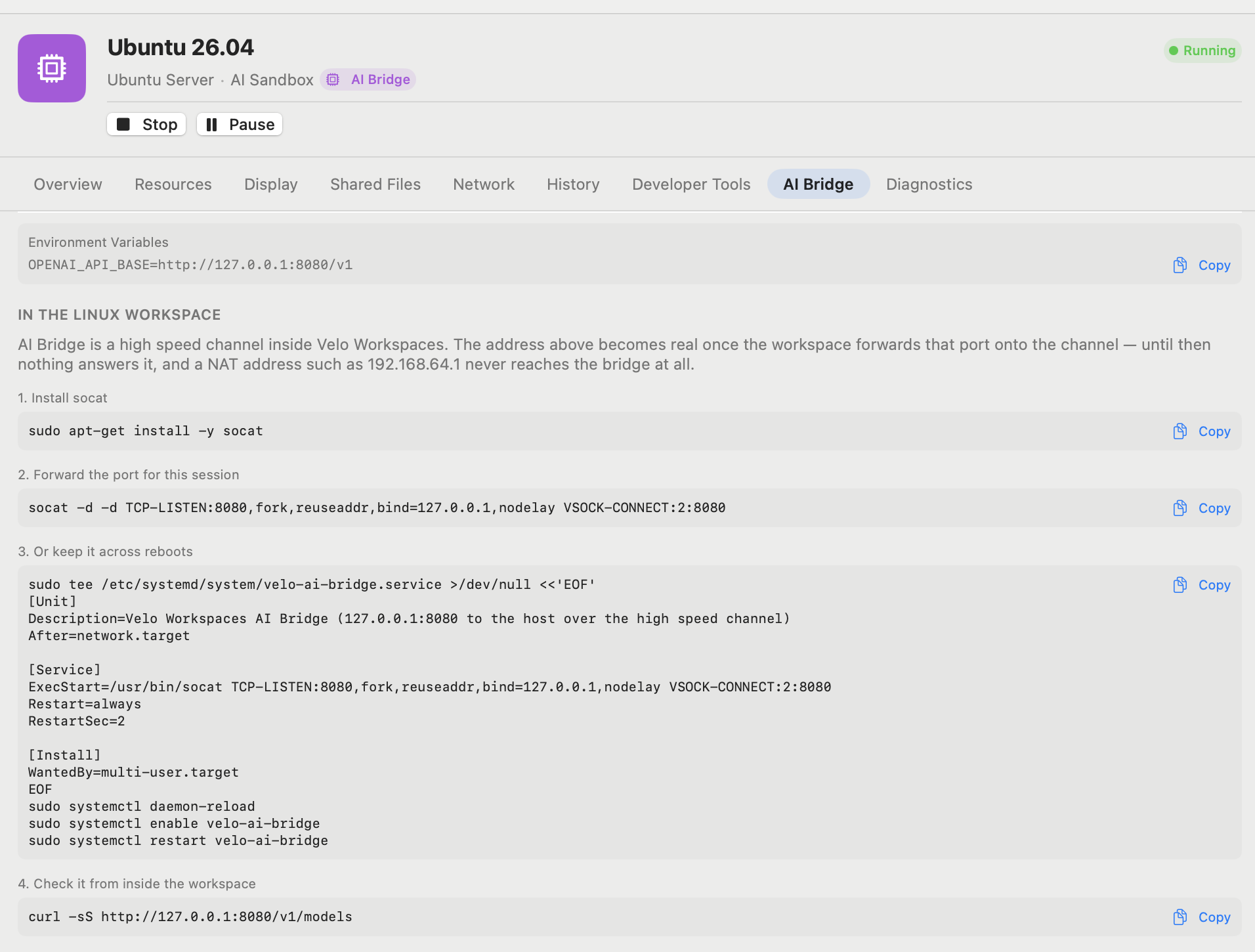Click the pause bars icon
The width and height of the screenshot is (1255, 952).
coord(211,125)
